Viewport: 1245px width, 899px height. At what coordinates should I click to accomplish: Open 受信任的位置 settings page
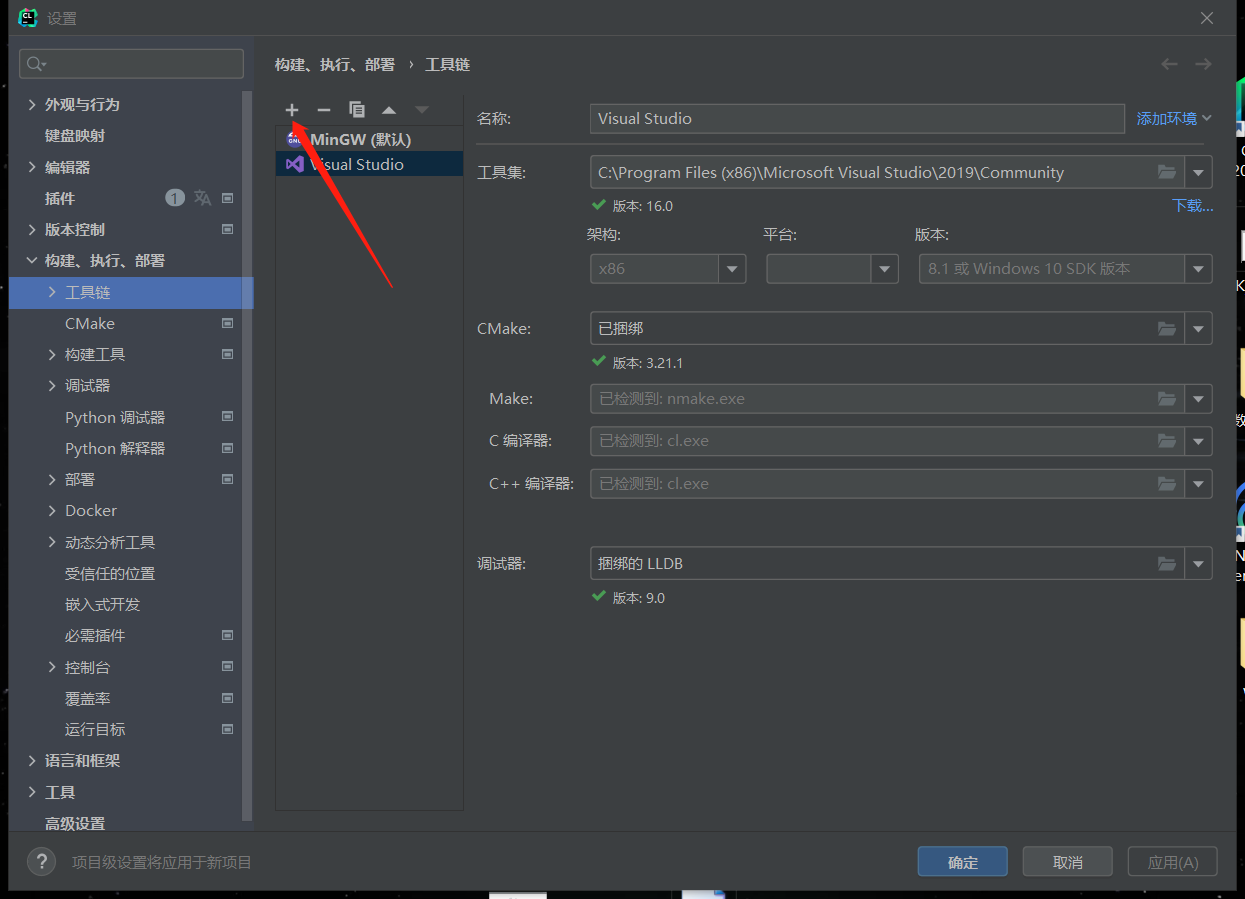(x=110, y=573)
